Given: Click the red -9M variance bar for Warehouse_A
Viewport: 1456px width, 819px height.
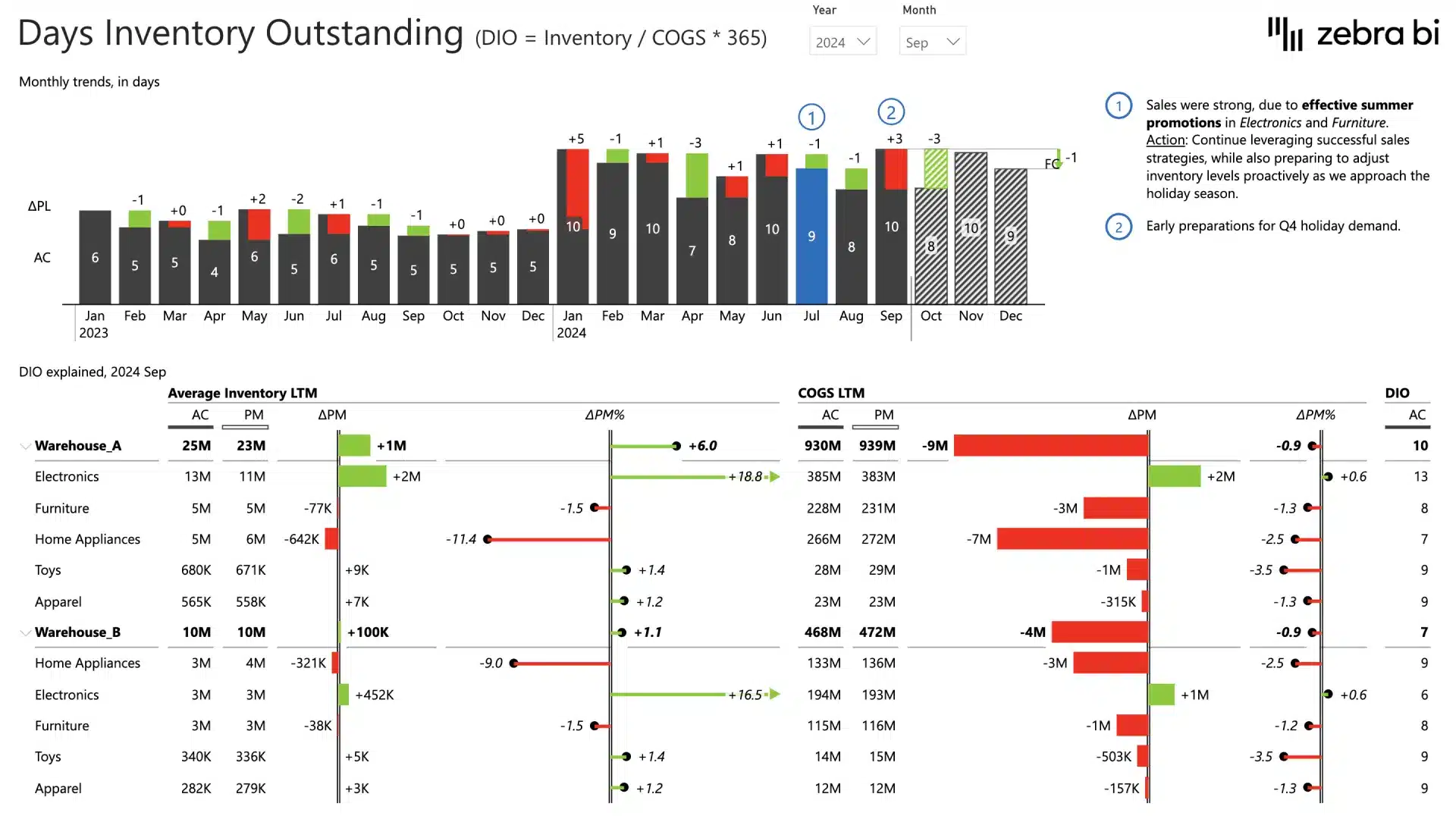Looking at the screenshot, I should point(1050,446).
